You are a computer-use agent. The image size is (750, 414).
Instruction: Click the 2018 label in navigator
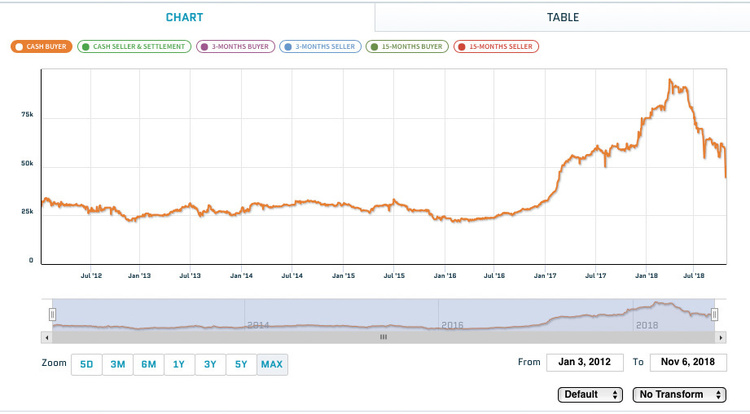tap(647, 325)
